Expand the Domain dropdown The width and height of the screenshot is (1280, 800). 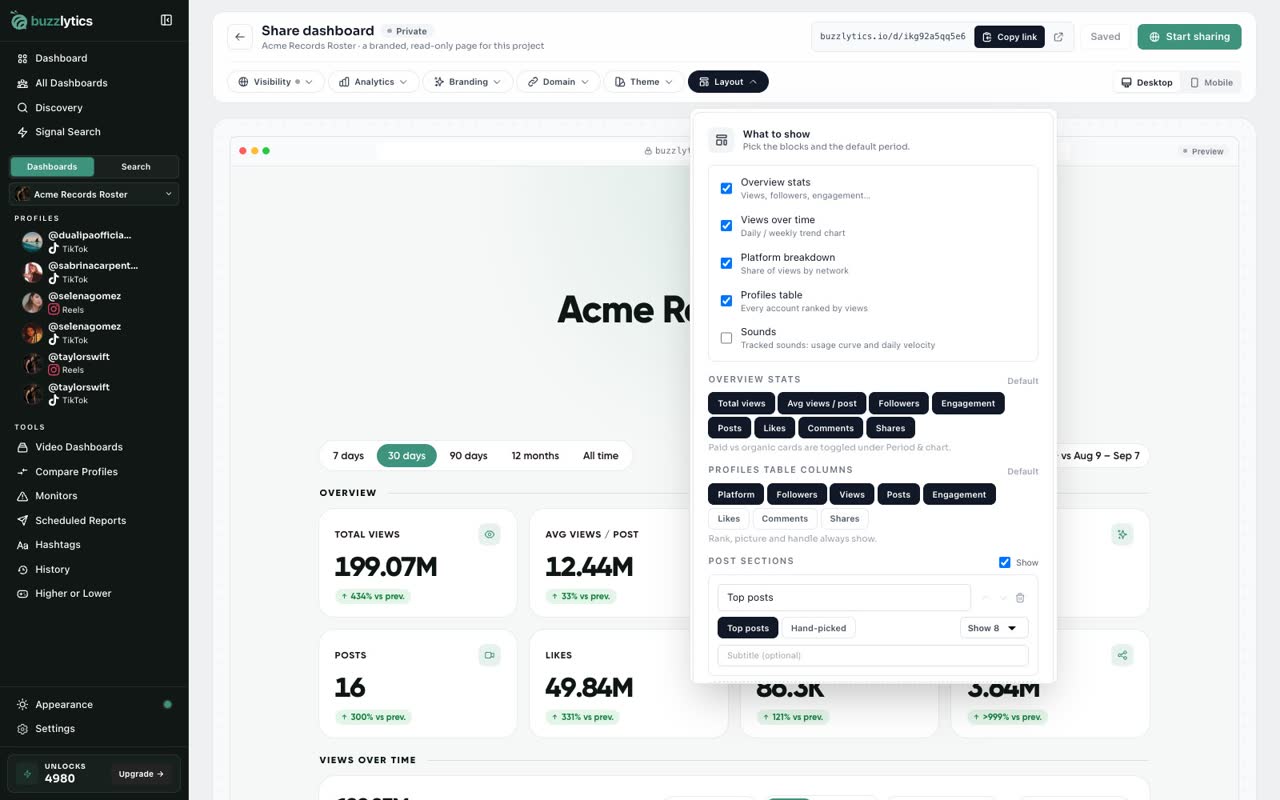coord(559,82)
